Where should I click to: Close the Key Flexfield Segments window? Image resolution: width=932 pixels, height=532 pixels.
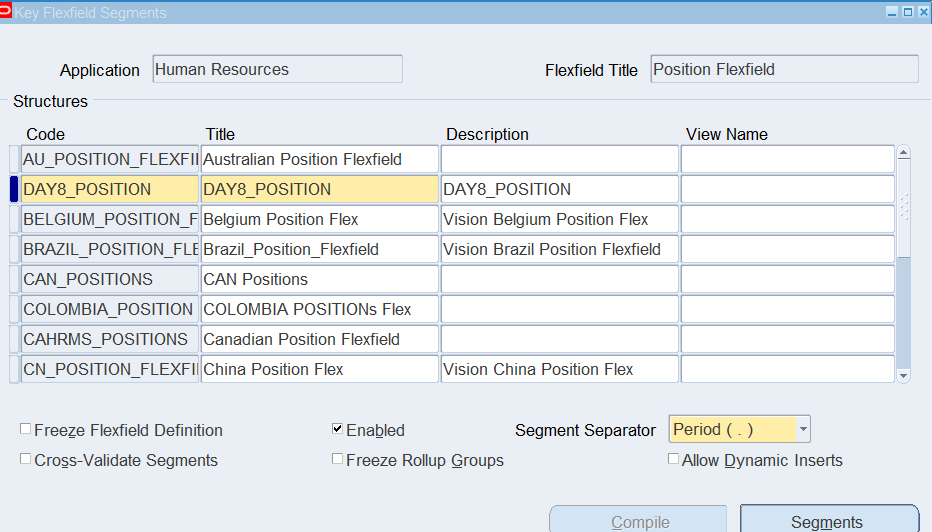point(922,12)
